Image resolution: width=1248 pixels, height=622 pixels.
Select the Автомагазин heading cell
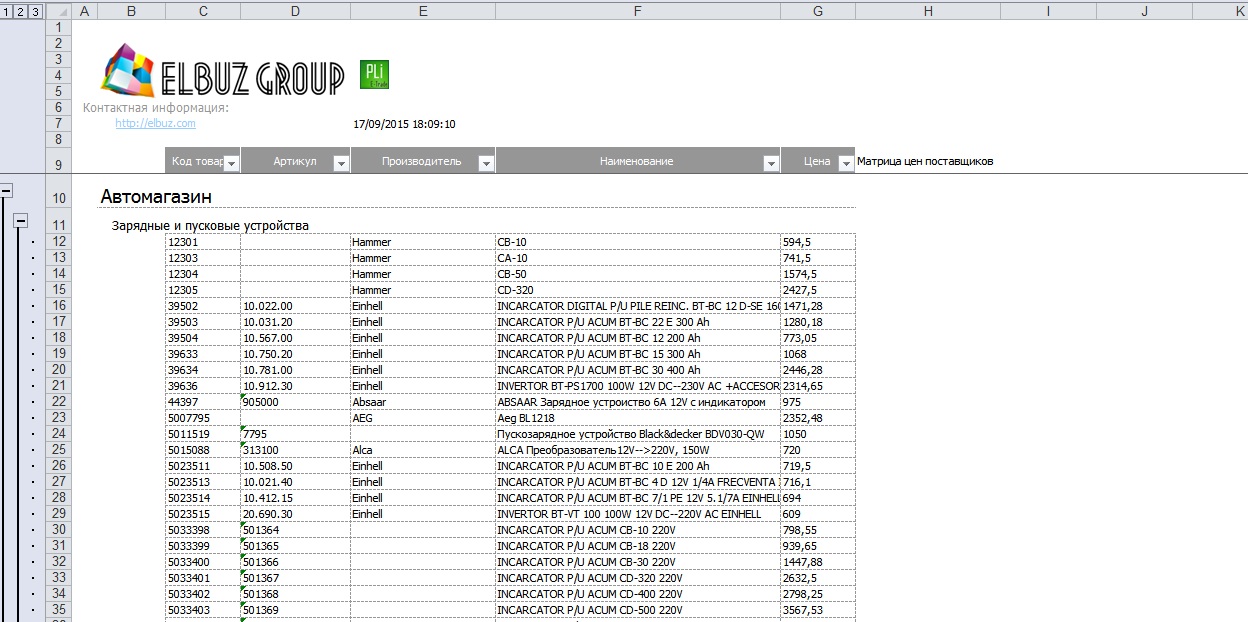(x=157, y=196)
